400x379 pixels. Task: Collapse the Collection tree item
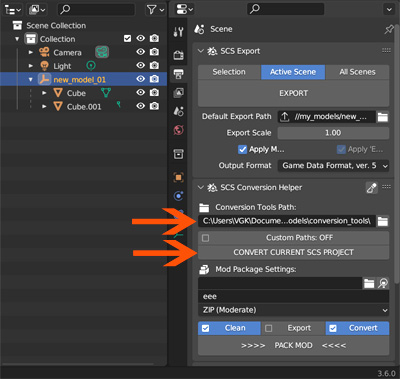17,39
